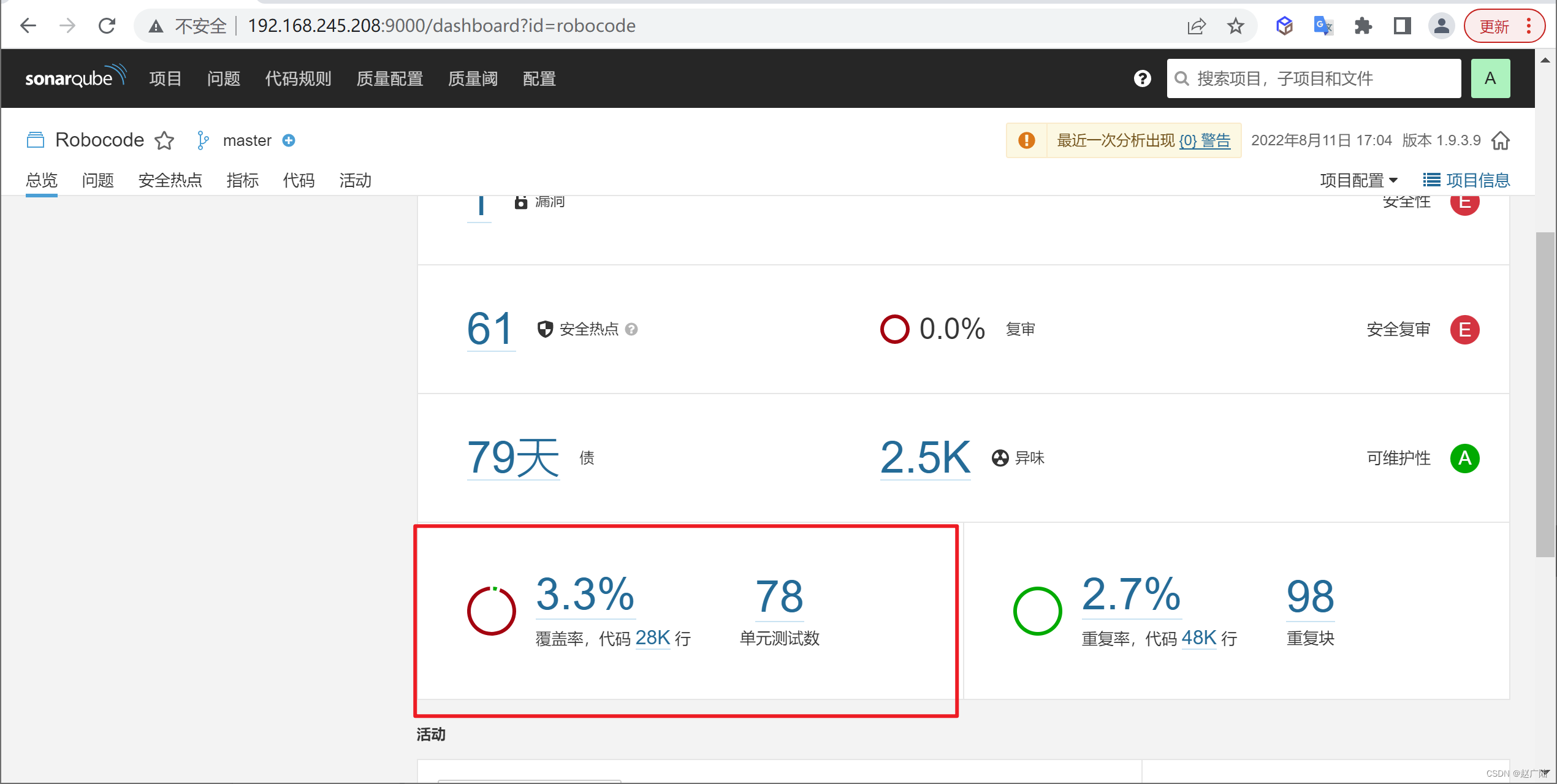Click the browser back arrow

(28, 26)
